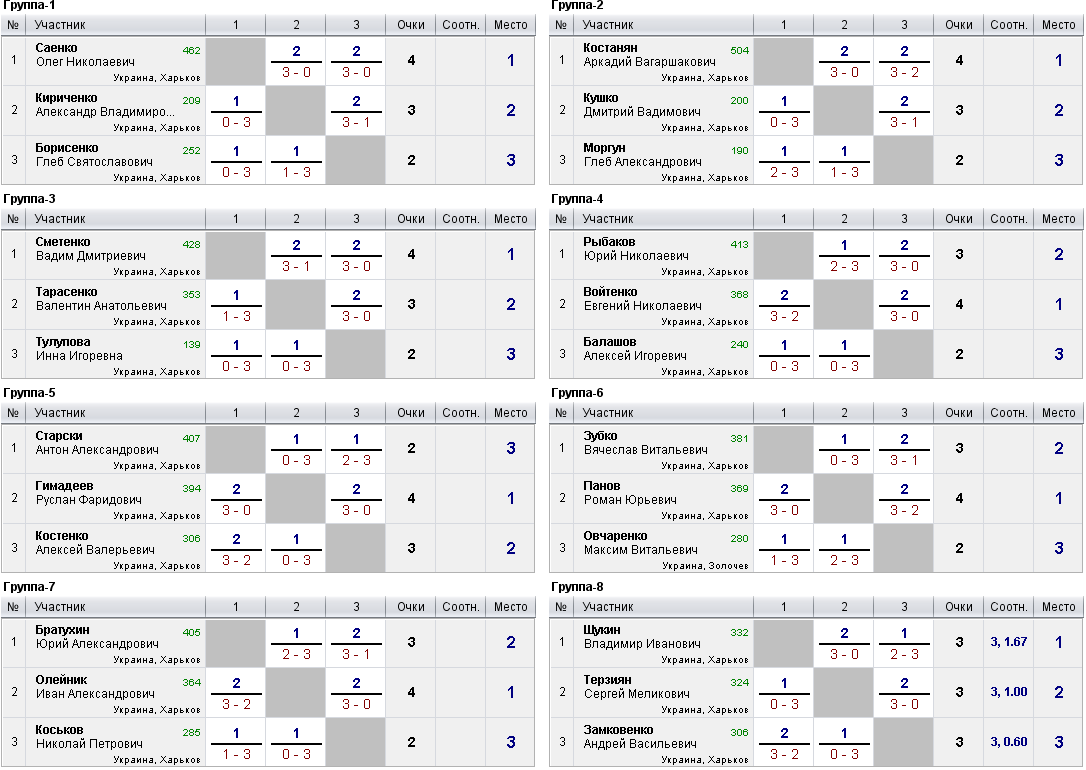1086x770 pixels.
Task: Click Щукин's ratio value 3, 1.67
Action: [x=1008, y=642]
